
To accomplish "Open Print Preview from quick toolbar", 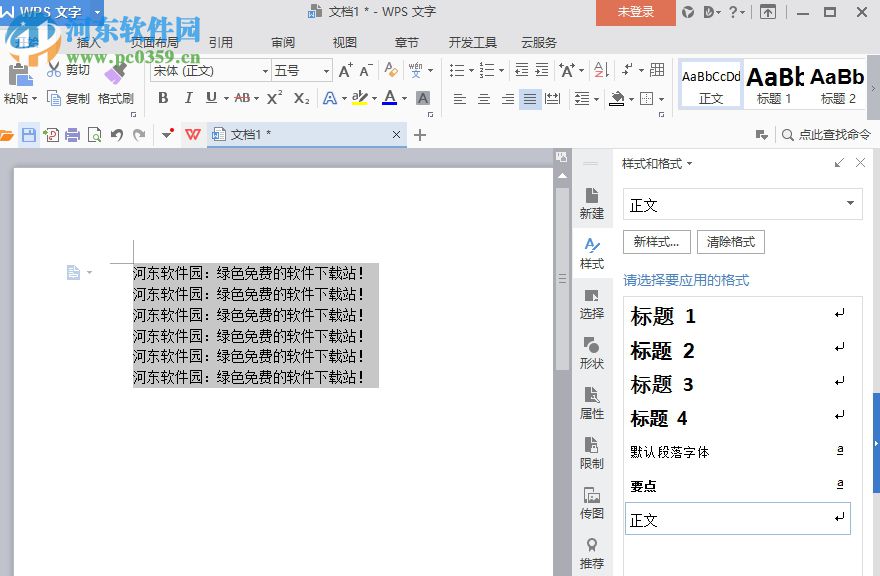I will (x=95, y=135).
